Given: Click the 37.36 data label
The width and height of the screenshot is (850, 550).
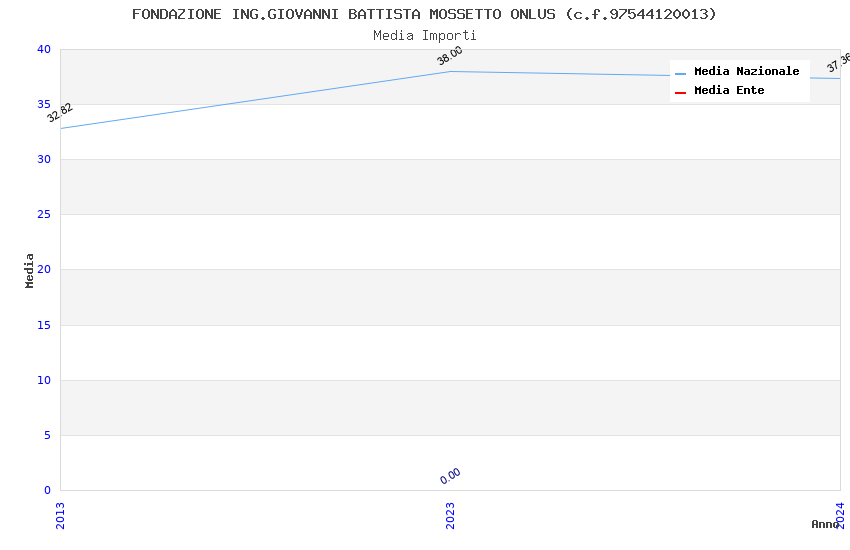Looking at the screenshot, I should coord(839,62).
